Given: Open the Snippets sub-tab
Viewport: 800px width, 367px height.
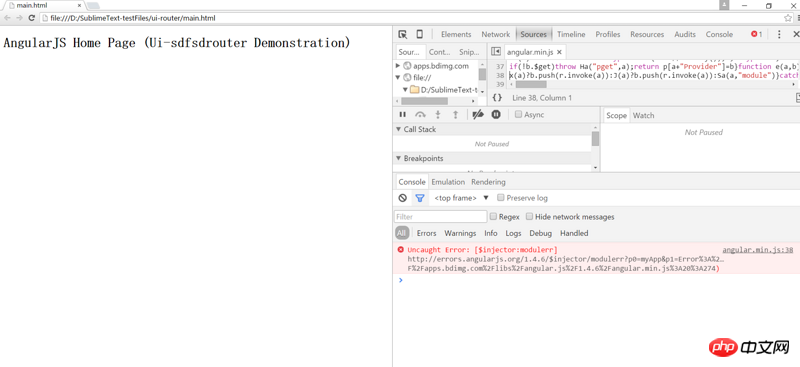Looking at the screenshot, I should (469, 52).
